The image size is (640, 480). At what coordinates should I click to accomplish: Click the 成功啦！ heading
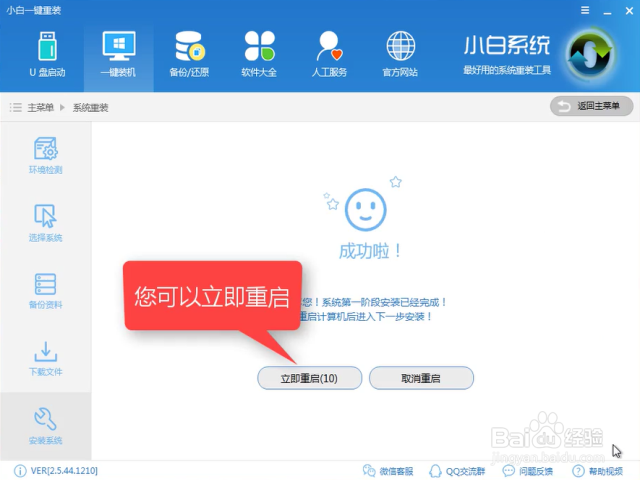[370, 251]
